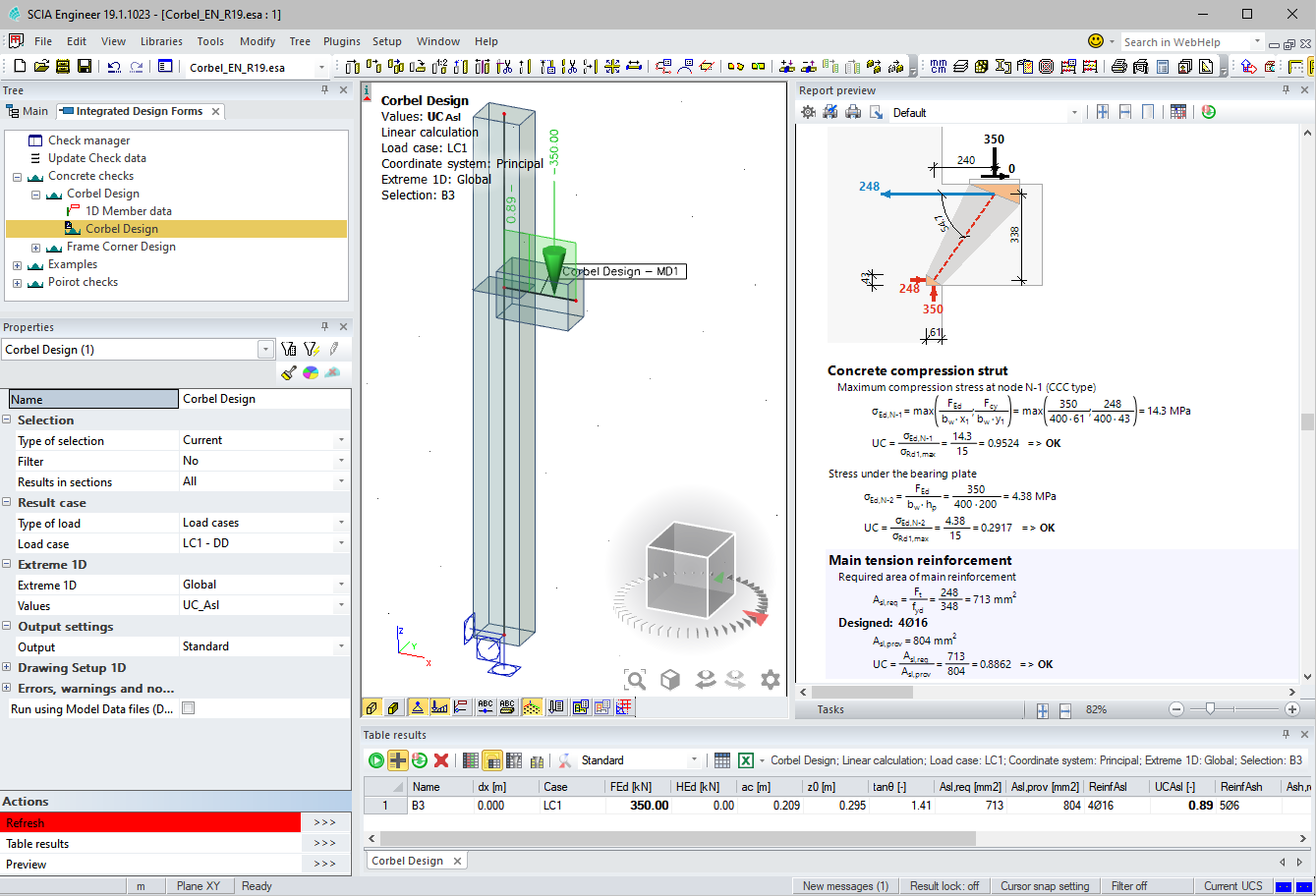Click the color wheel icon in Properties
1316x896 pixels.
coord(311,372)
